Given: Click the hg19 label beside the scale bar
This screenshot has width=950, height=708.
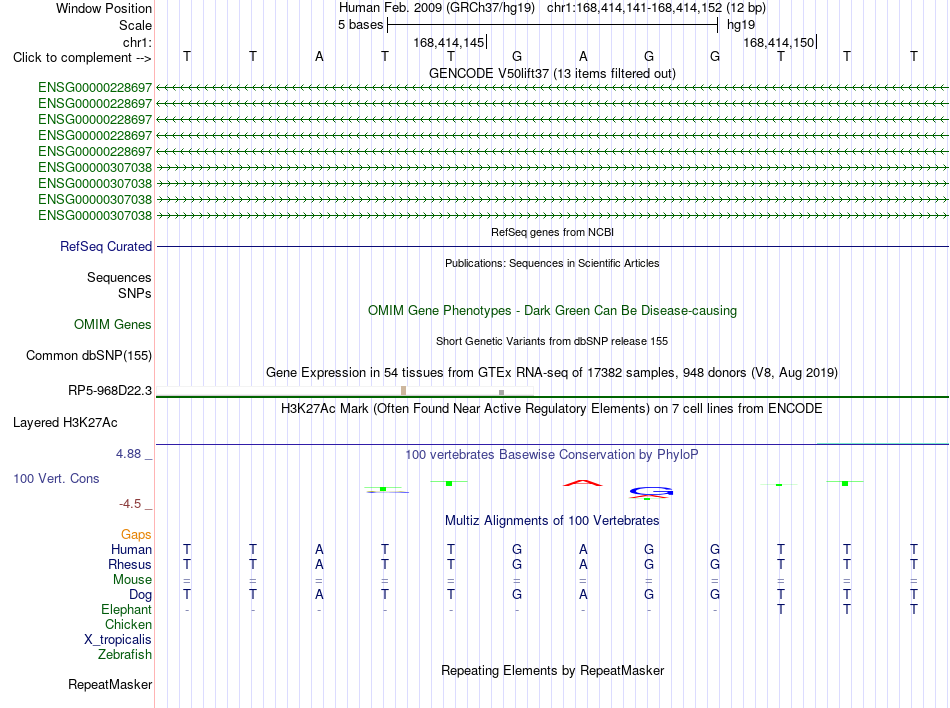Looking at the screenshot, I should pos(741,25).
